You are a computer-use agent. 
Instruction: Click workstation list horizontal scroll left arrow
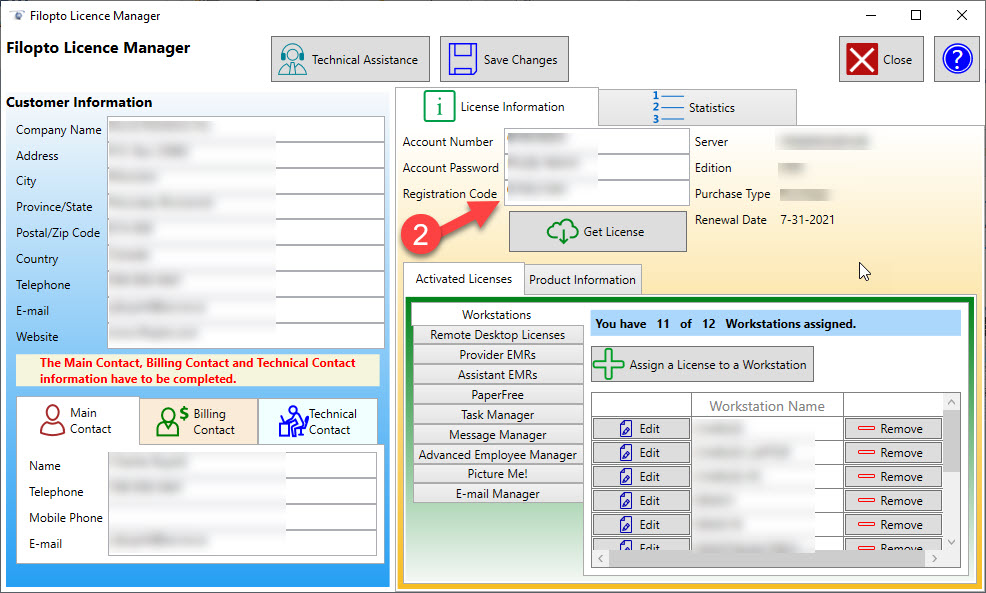pos(601,558)
